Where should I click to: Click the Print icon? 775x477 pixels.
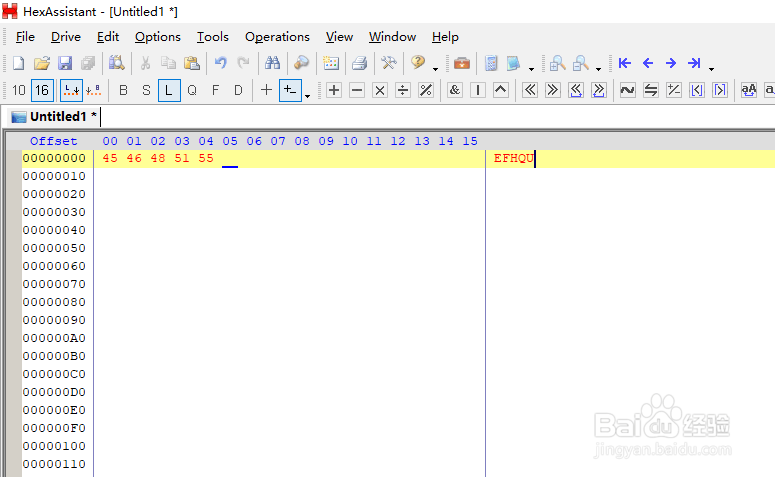click(359, 63)
